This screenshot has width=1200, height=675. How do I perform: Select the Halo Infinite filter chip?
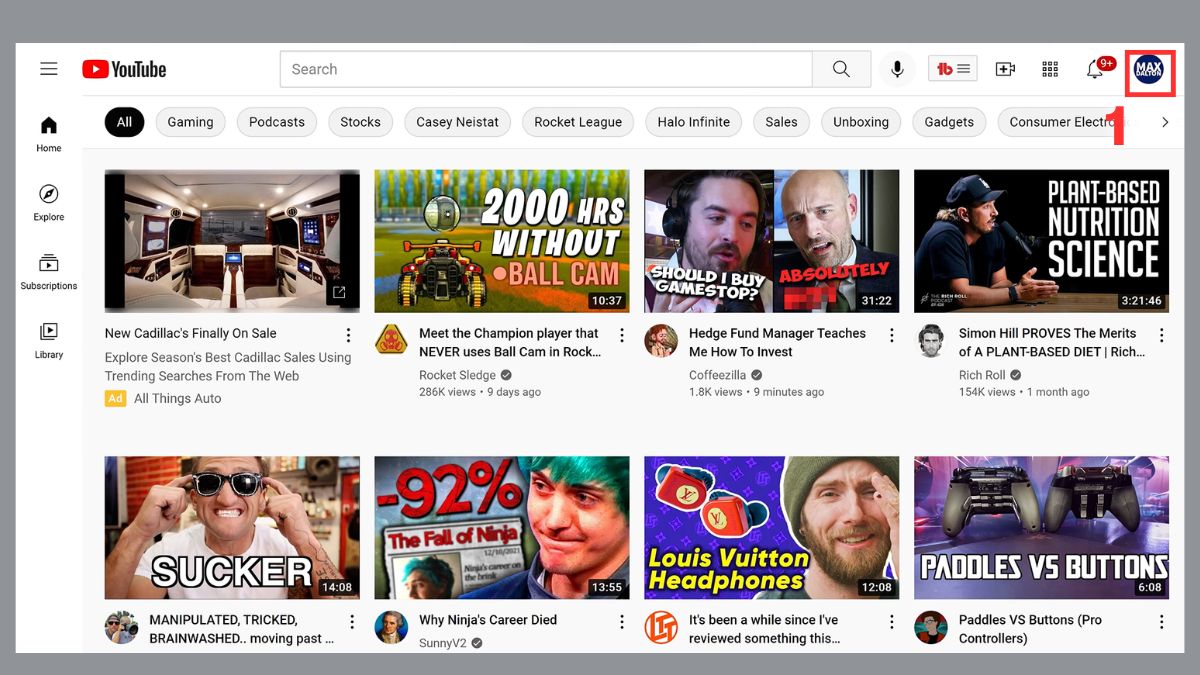click(x=694, y=122)
